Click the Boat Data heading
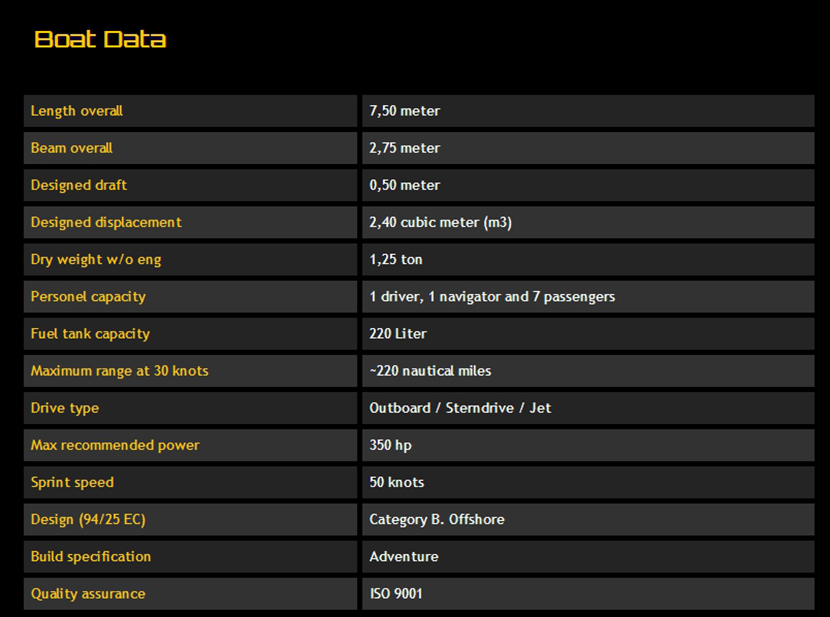Screen dimensions: 830x617 click(100, 40)
